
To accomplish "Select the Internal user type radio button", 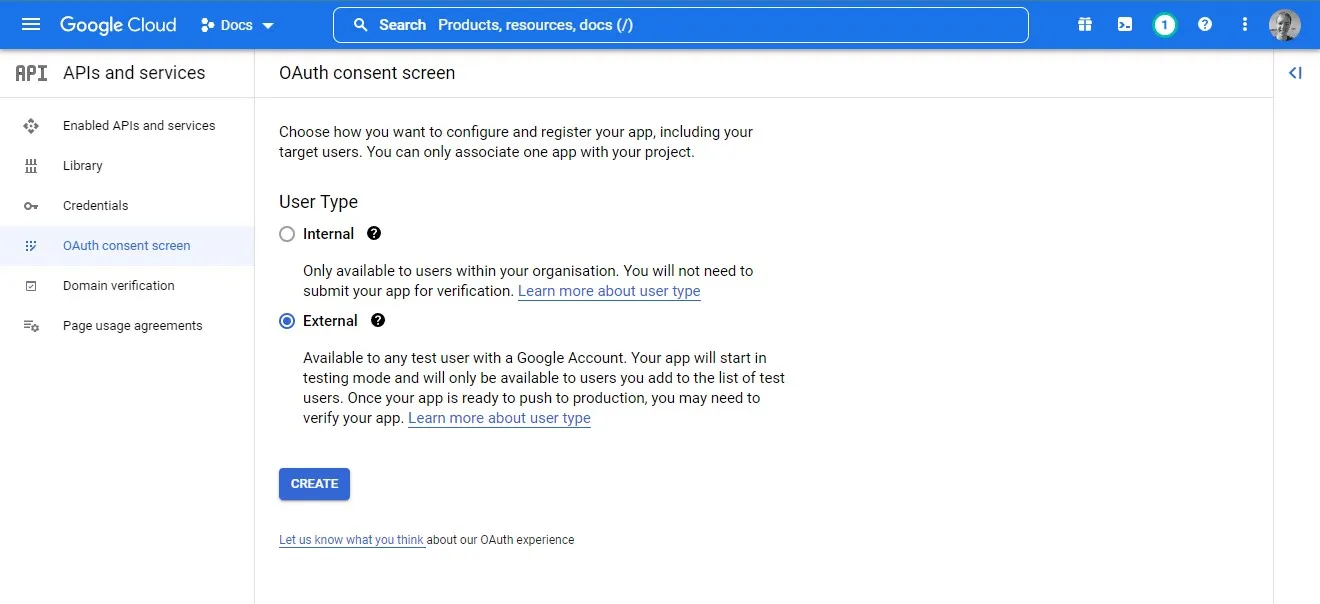I will [x=287, y=233].
